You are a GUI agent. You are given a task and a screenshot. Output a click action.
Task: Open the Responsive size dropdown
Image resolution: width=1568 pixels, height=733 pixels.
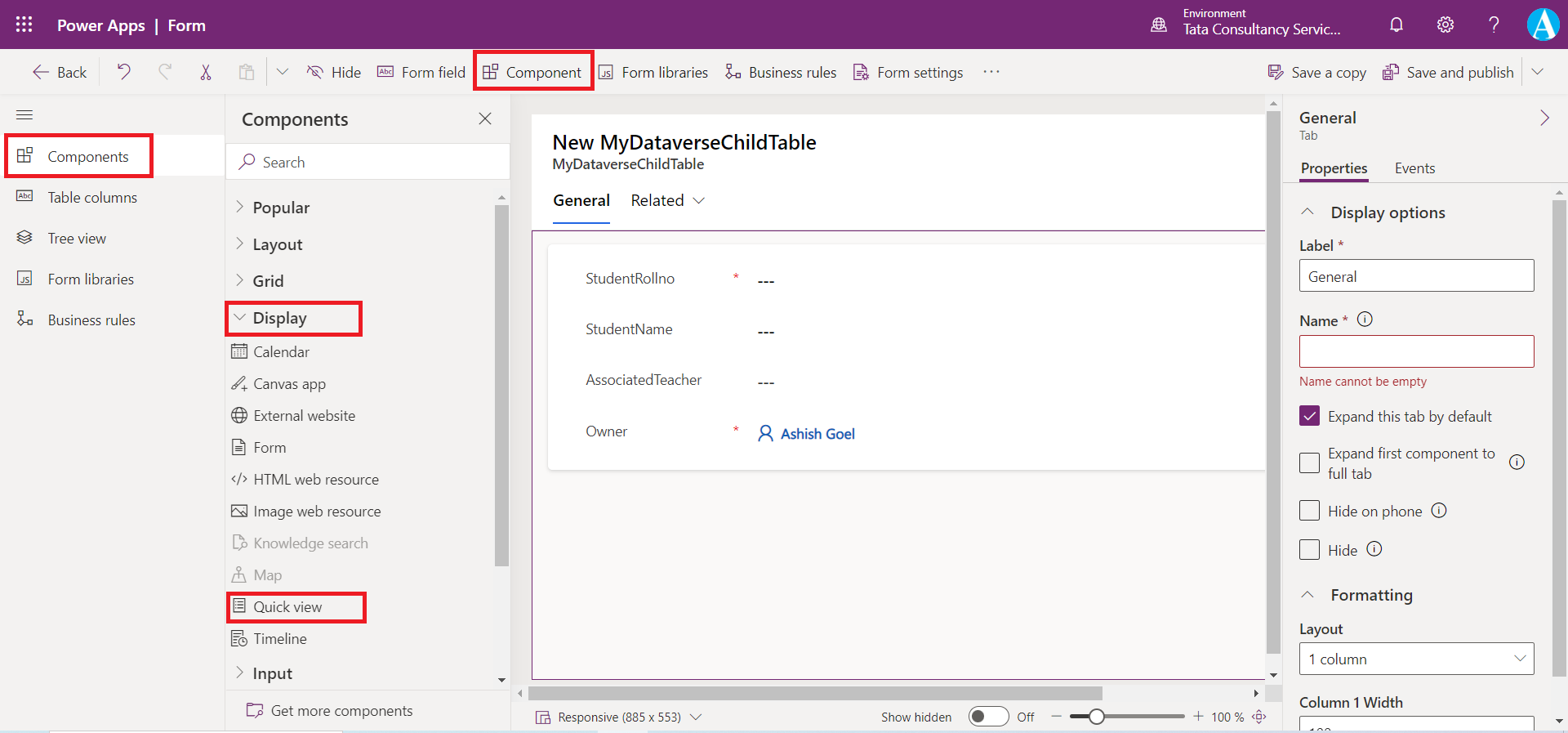point(619,717)
